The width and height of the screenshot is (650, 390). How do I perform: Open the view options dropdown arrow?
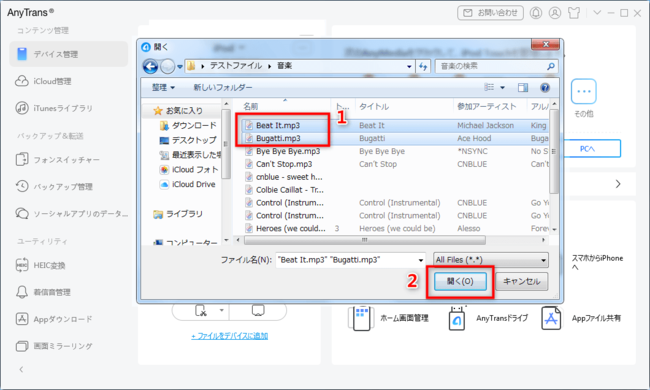pyautogui.click(x=502, y=87)
